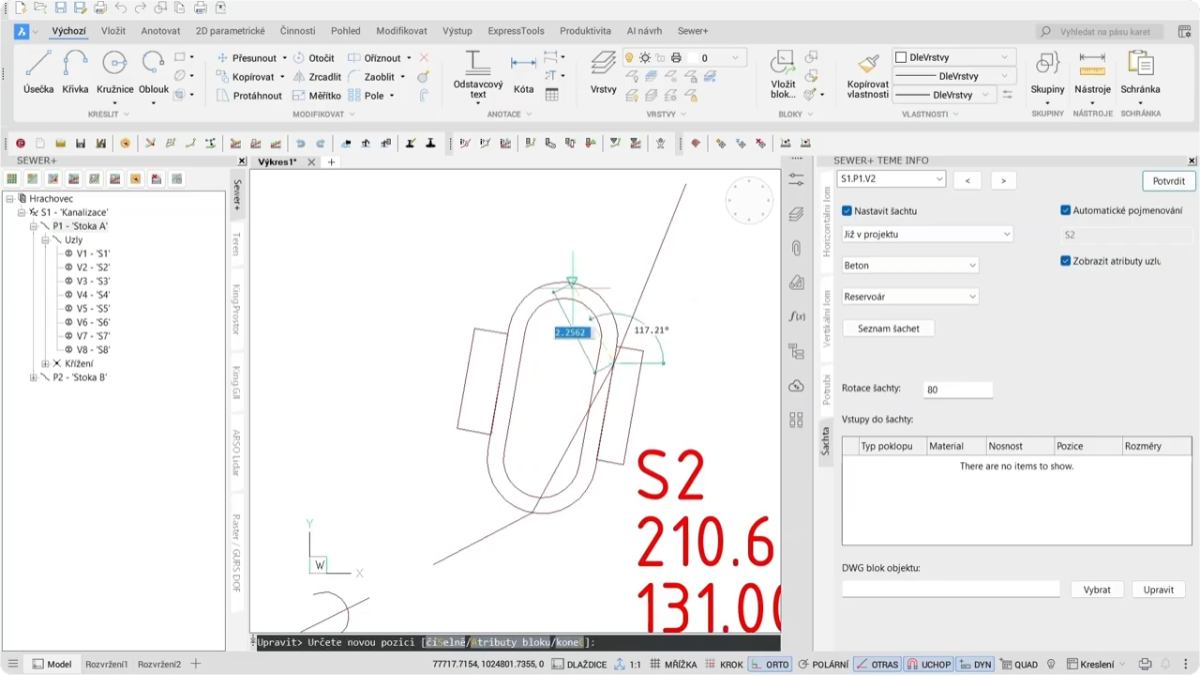Switch to the Rozvržení1 layout tab
This screenshot has width=1200, height=675.
tap(106, 664)
